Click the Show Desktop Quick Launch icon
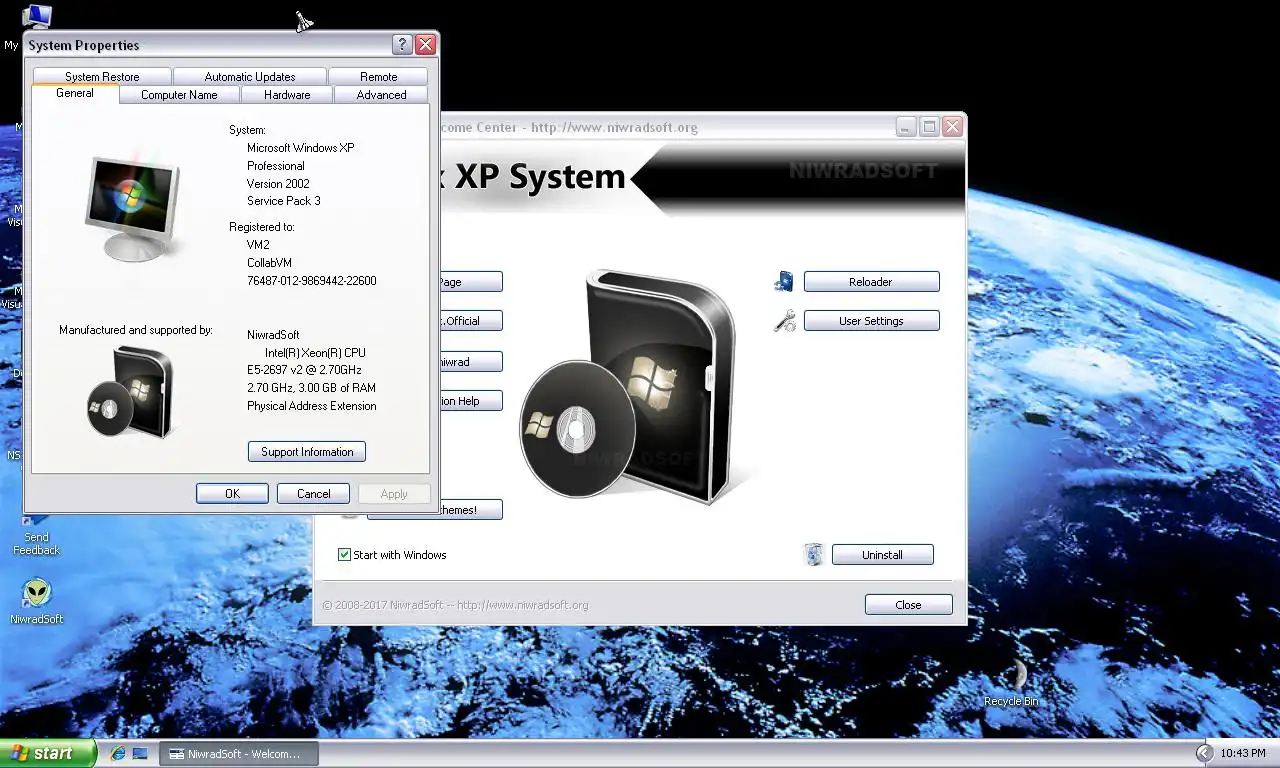 click(140, 753)
